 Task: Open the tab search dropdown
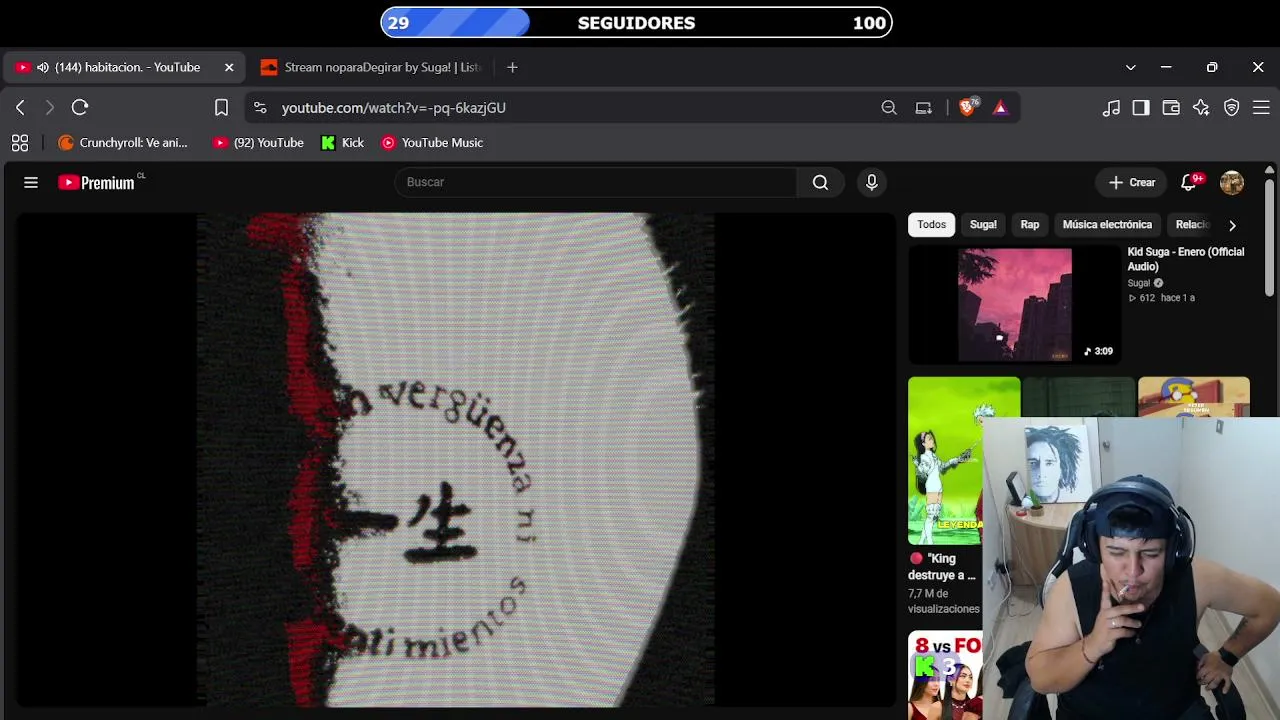click(1131, 67)
